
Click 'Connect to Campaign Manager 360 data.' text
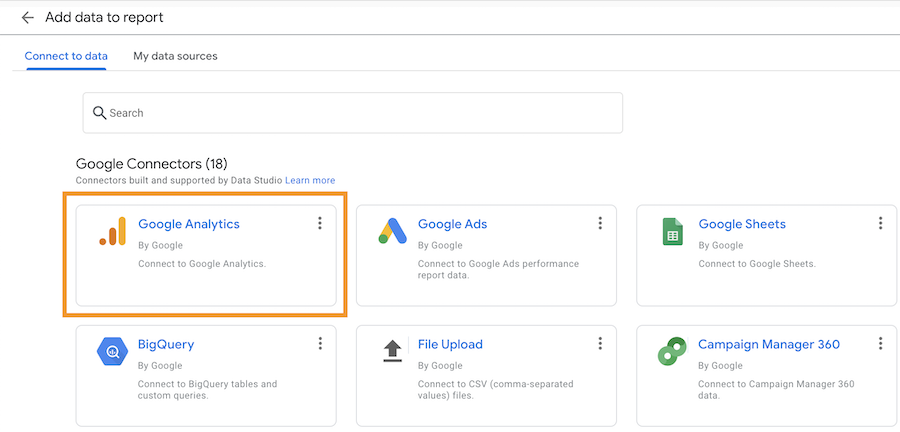776,390
